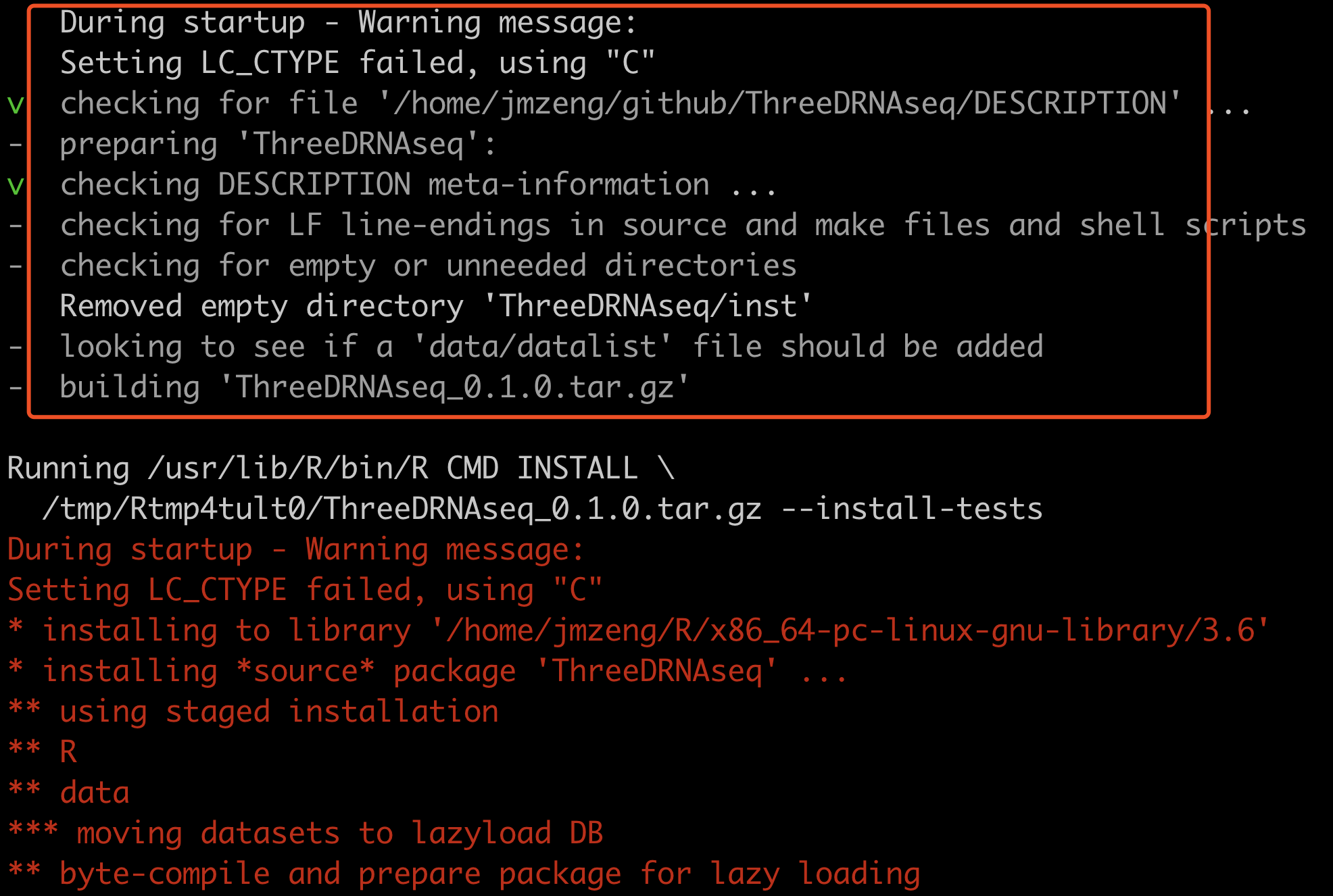Click the 'data/datalist' file name text
This screenshot has width=1333, height=896.
[542, 347]
